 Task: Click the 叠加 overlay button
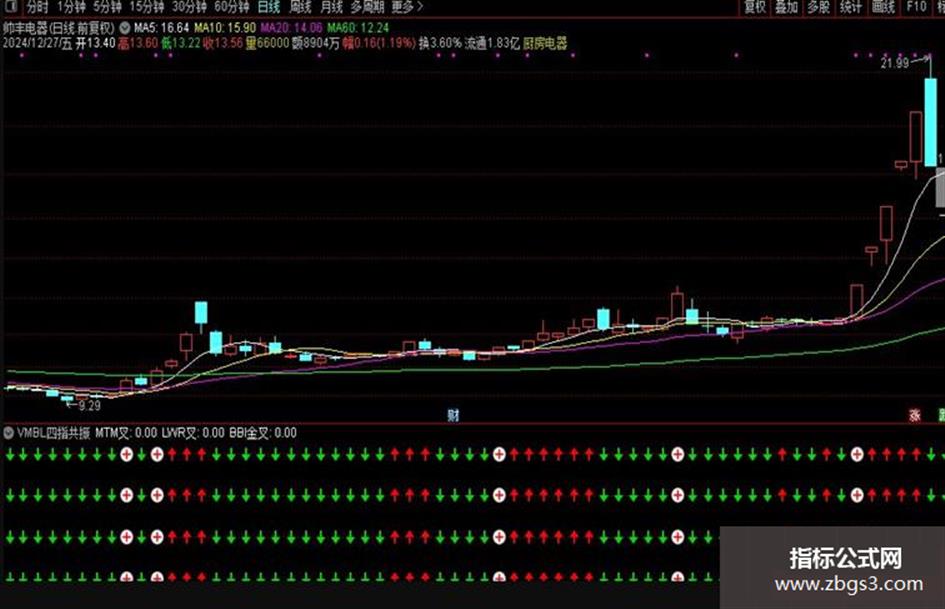click(x=786, y=7)
